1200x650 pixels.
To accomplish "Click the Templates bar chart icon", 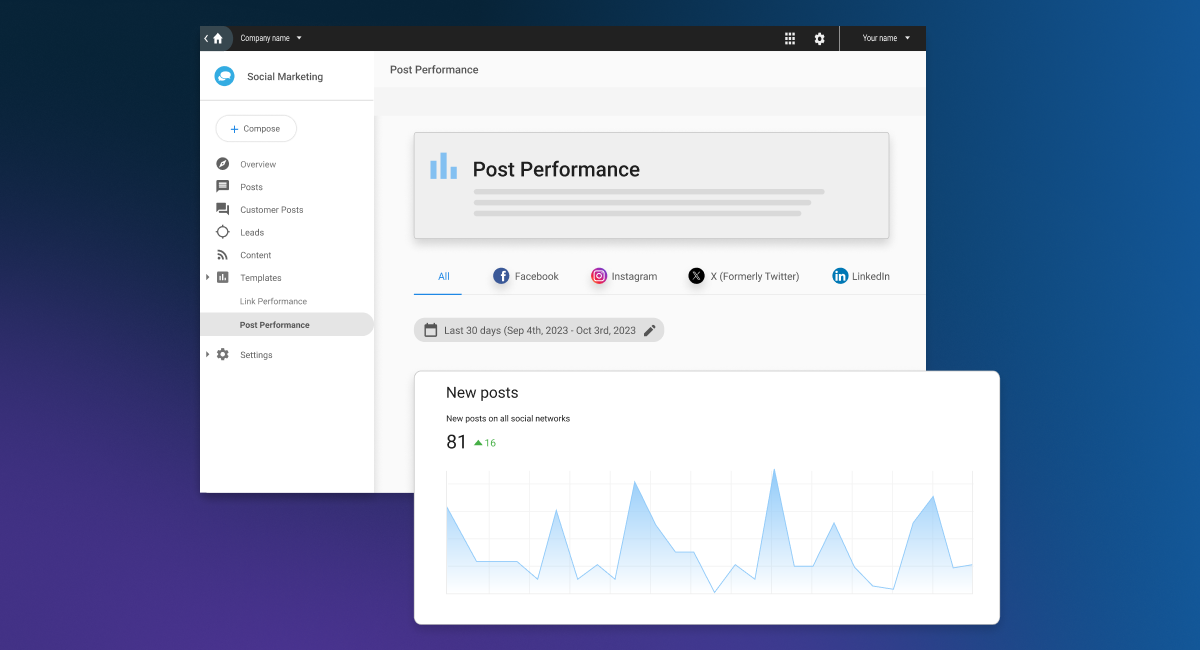I will click(x=223, y=277).
